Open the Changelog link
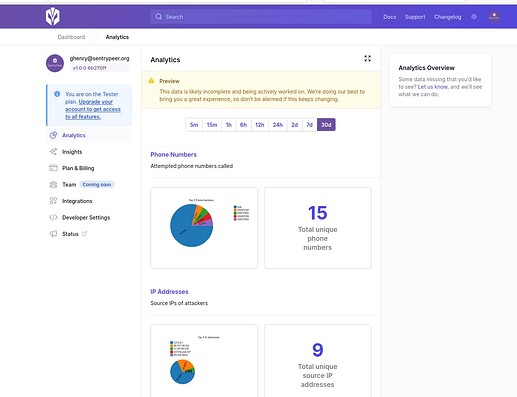This screenshot has width=517, height=397. pos(447,17)
